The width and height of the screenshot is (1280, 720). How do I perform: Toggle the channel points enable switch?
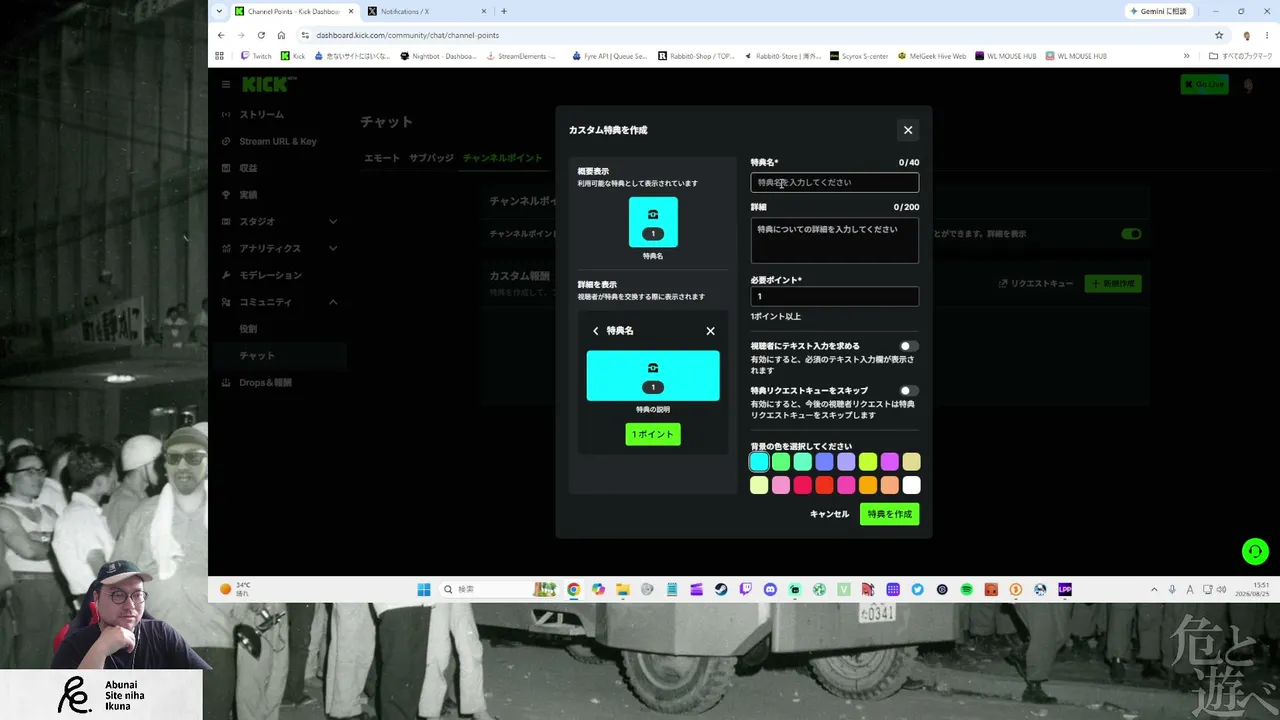click(1131, 234)
